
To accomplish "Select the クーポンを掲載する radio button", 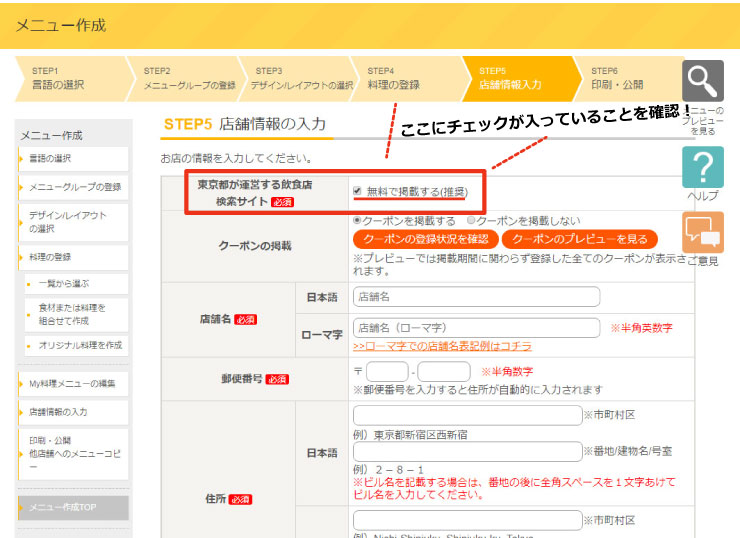I will [x=357, y=220].
